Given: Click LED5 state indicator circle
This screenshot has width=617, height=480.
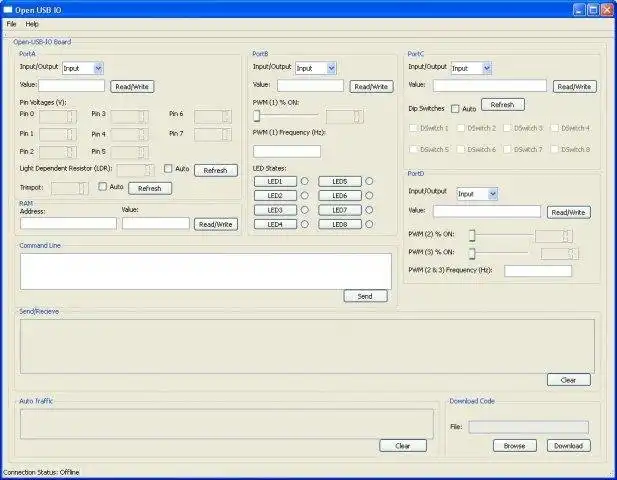Looking at the screenshot, I should pos(369,181).
